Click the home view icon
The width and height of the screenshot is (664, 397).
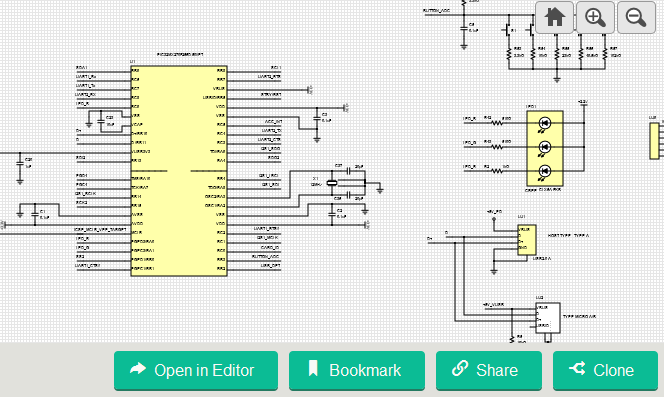554,17
